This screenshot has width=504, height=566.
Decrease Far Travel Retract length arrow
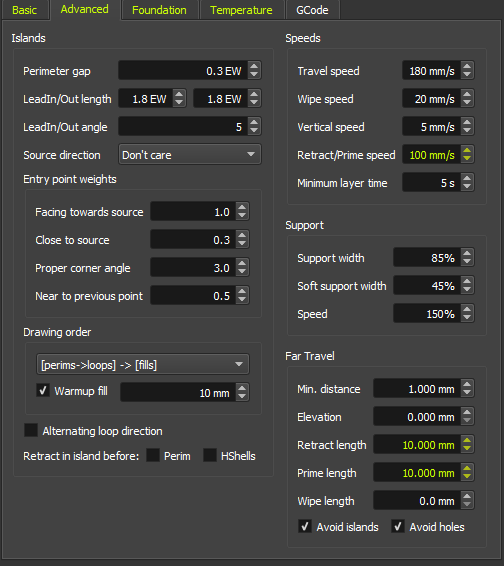point(467,449)
